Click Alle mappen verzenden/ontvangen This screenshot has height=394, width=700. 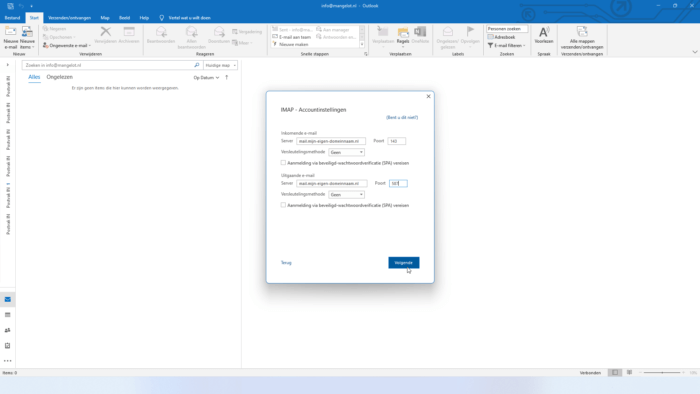(582, 37)
